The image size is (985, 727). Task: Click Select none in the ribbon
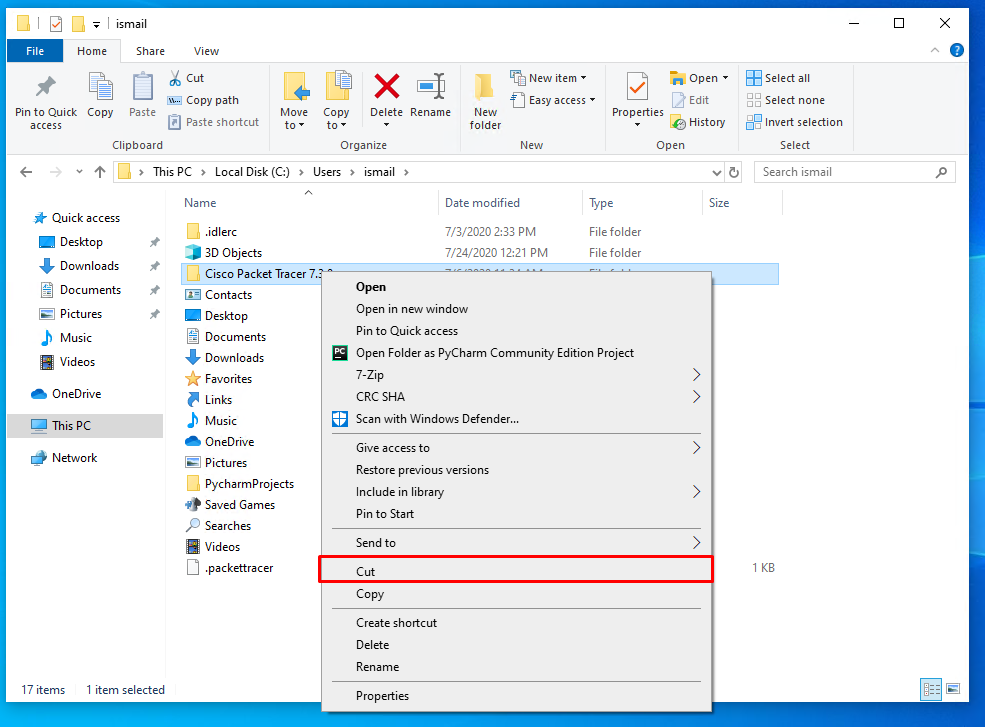(x=785, y=100)
